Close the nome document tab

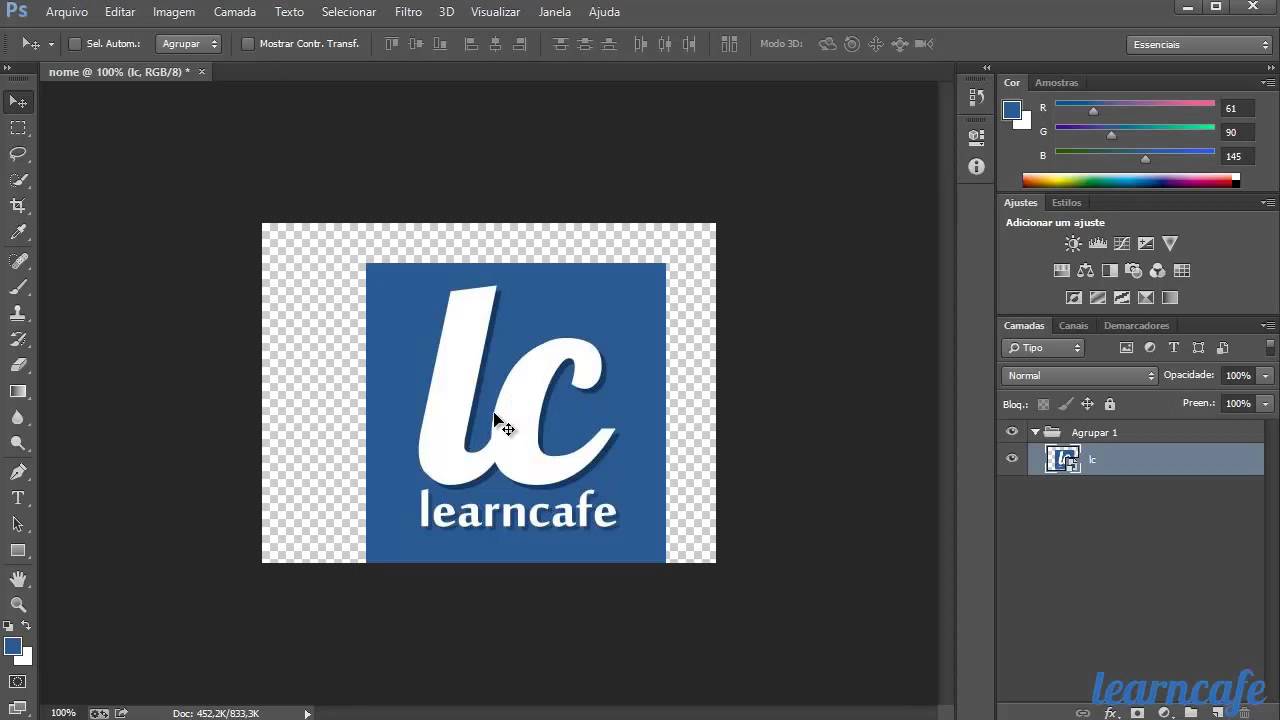(201, 72)
